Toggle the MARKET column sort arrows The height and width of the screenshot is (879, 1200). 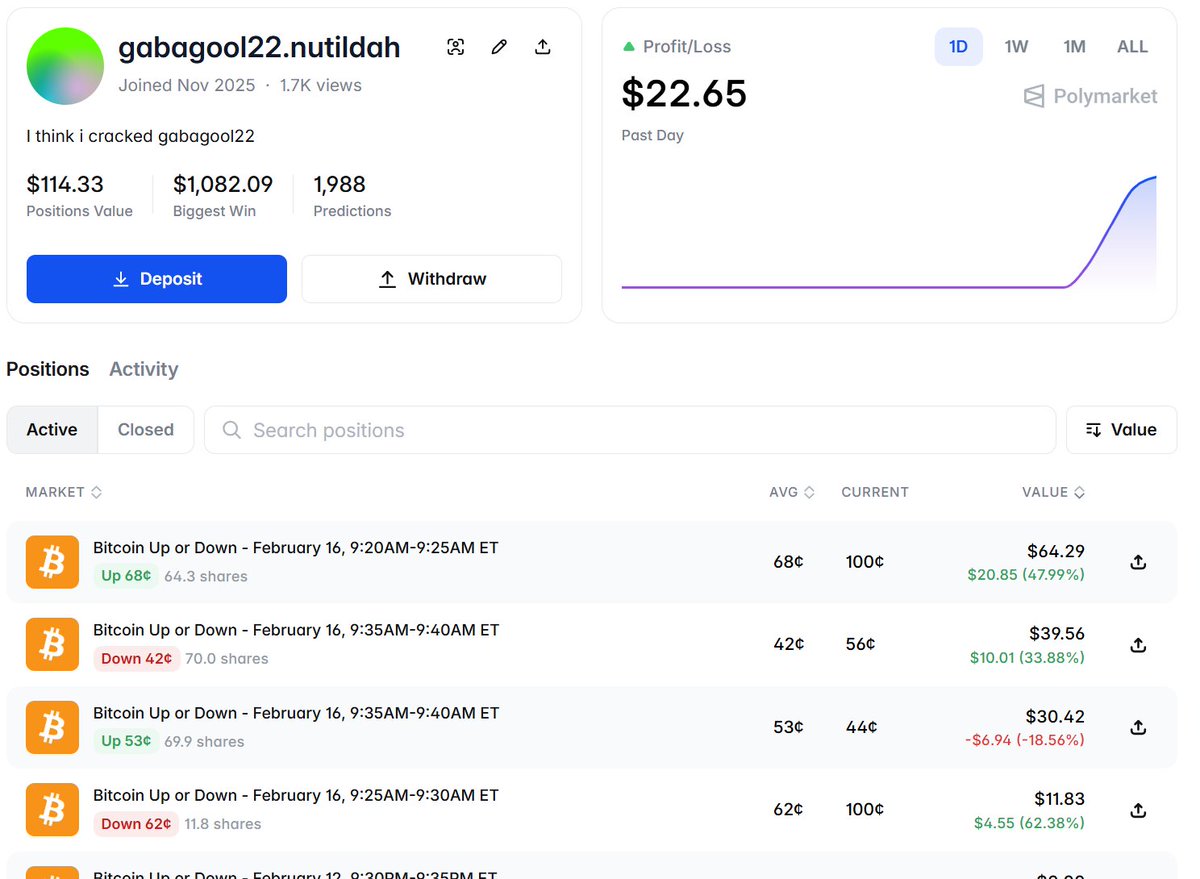pos(96,492)
